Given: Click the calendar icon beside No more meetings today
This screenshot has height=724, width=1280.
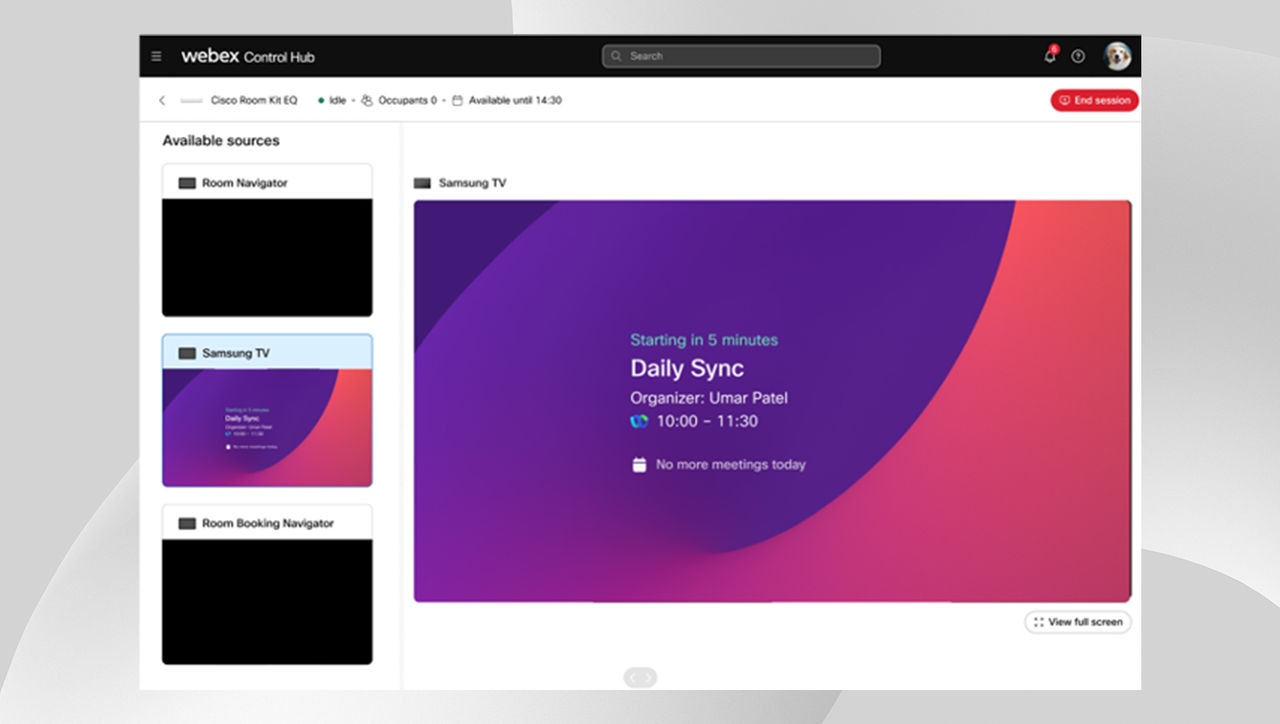Looking at the screenshot, I should pos(639,464).
